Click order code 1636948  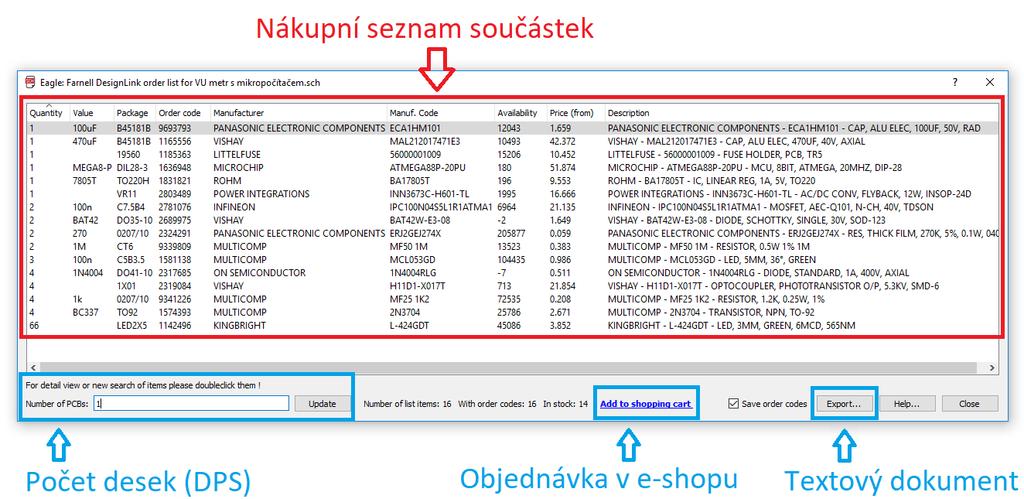pyautogui.click(x=174, y=168)
